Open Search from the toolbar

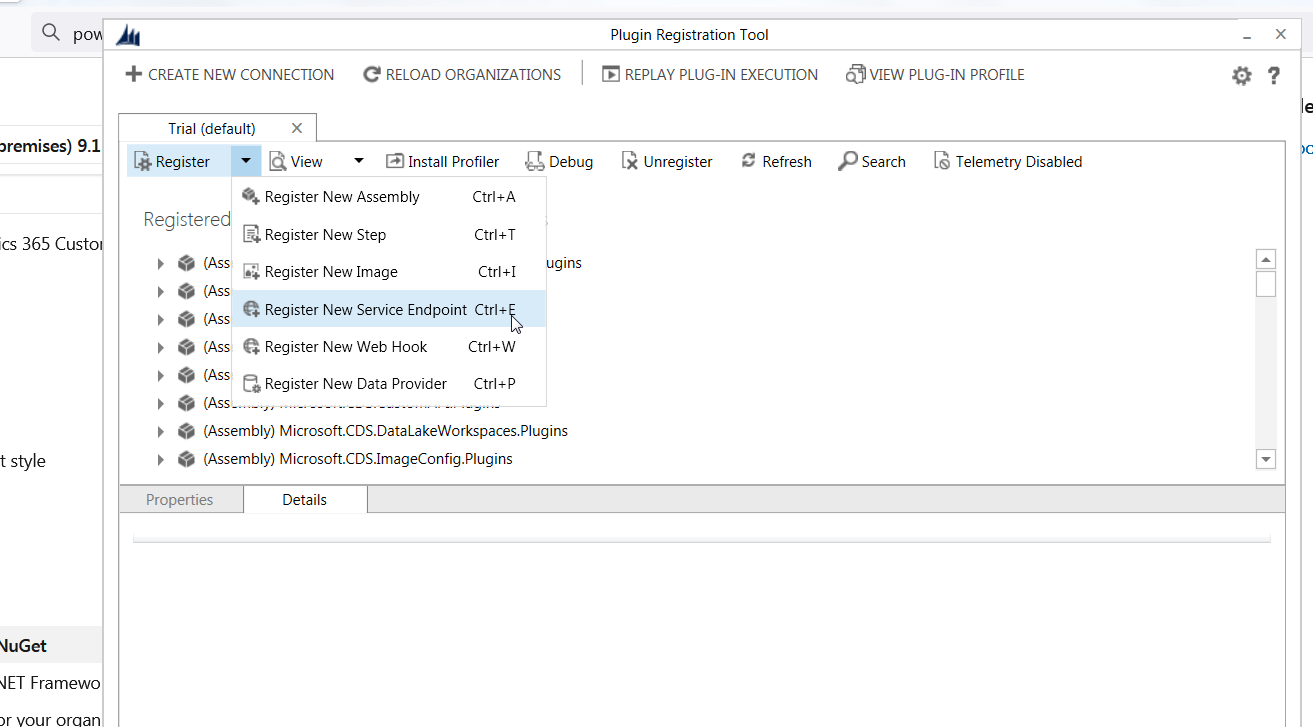click(x=872, y=161)
